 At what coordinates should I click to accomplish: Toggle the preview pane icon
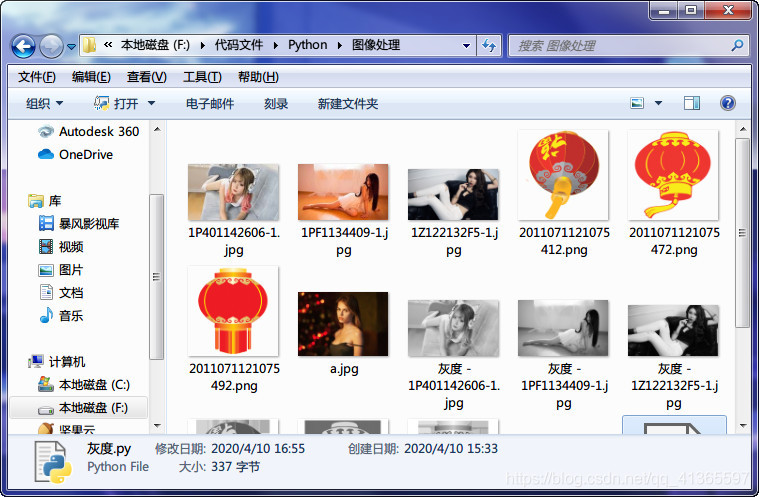(x=692, y=103)
